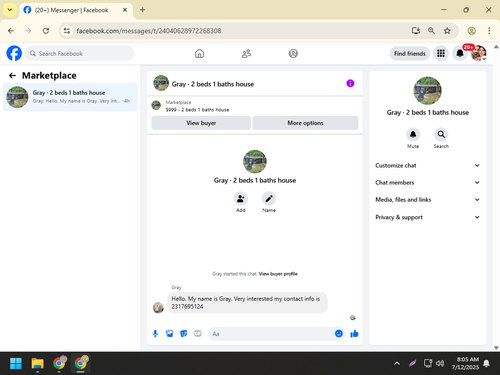Open Chrome profile icon
500x375 pixels.
tap(471, 31)
